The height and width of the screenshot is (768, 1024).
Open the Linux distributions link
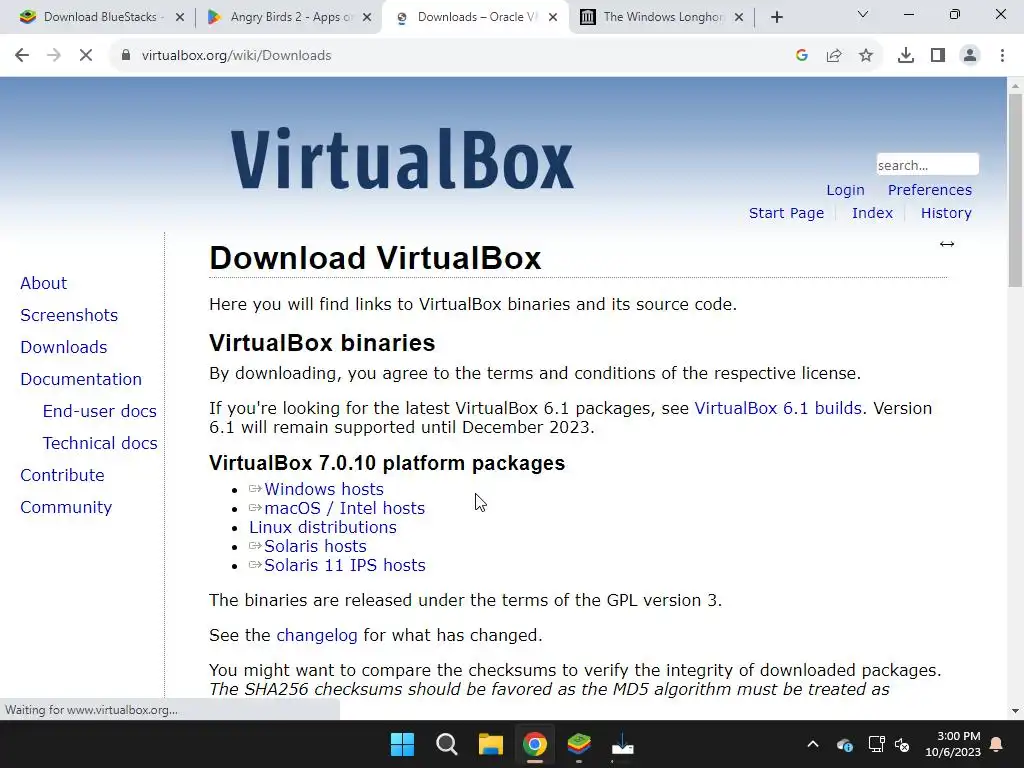click(x=323, y=527)
